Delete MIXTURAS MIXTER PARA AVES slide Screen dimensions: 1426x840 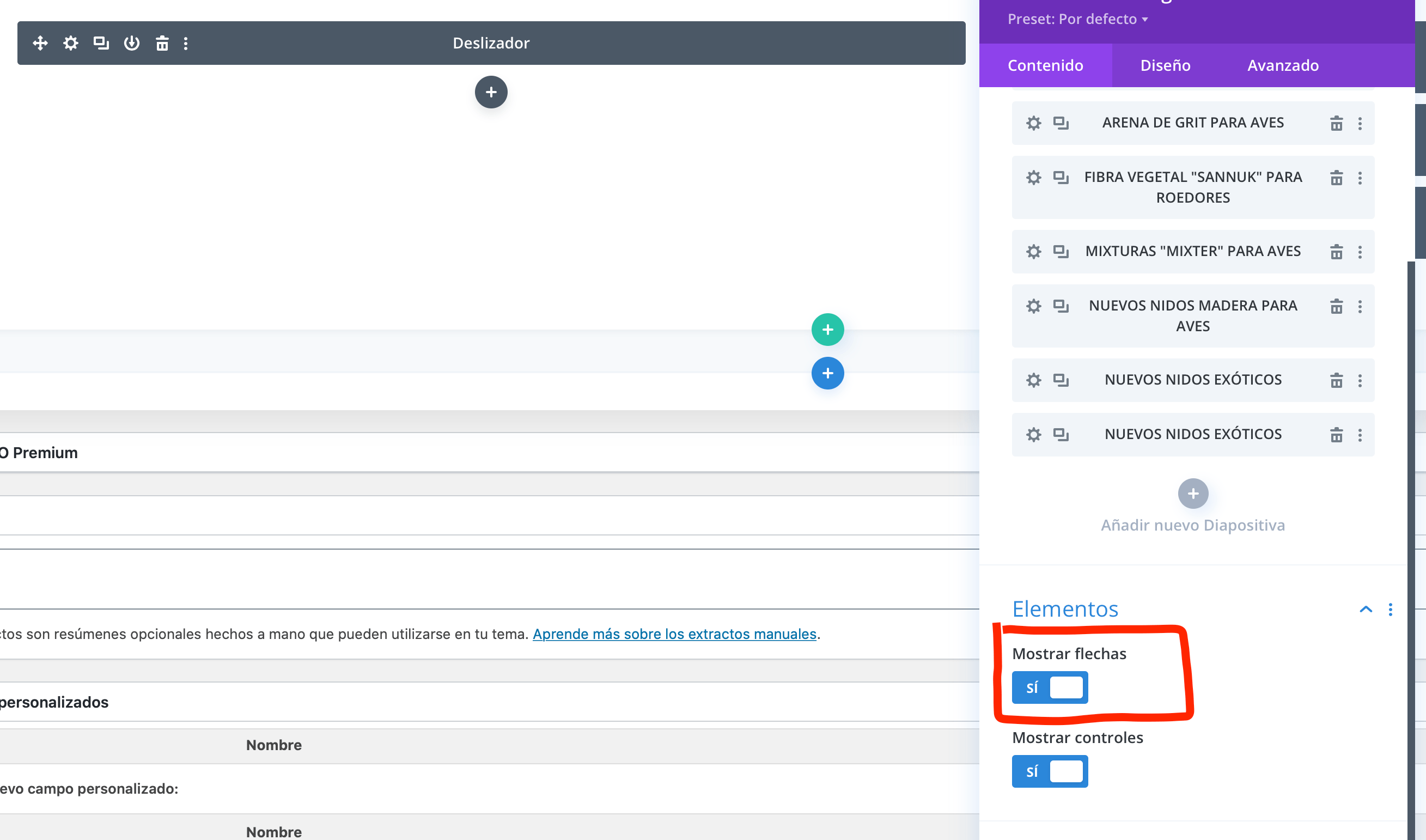[x=1337, y=251]
